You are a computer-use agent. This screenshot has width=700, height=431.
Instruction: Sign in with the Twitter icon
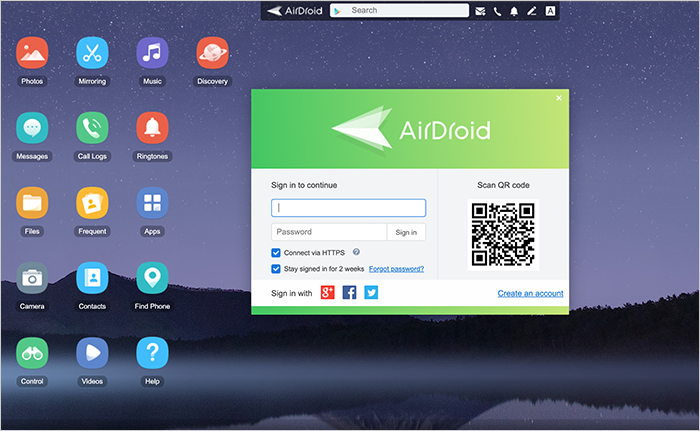coord(371,293)
